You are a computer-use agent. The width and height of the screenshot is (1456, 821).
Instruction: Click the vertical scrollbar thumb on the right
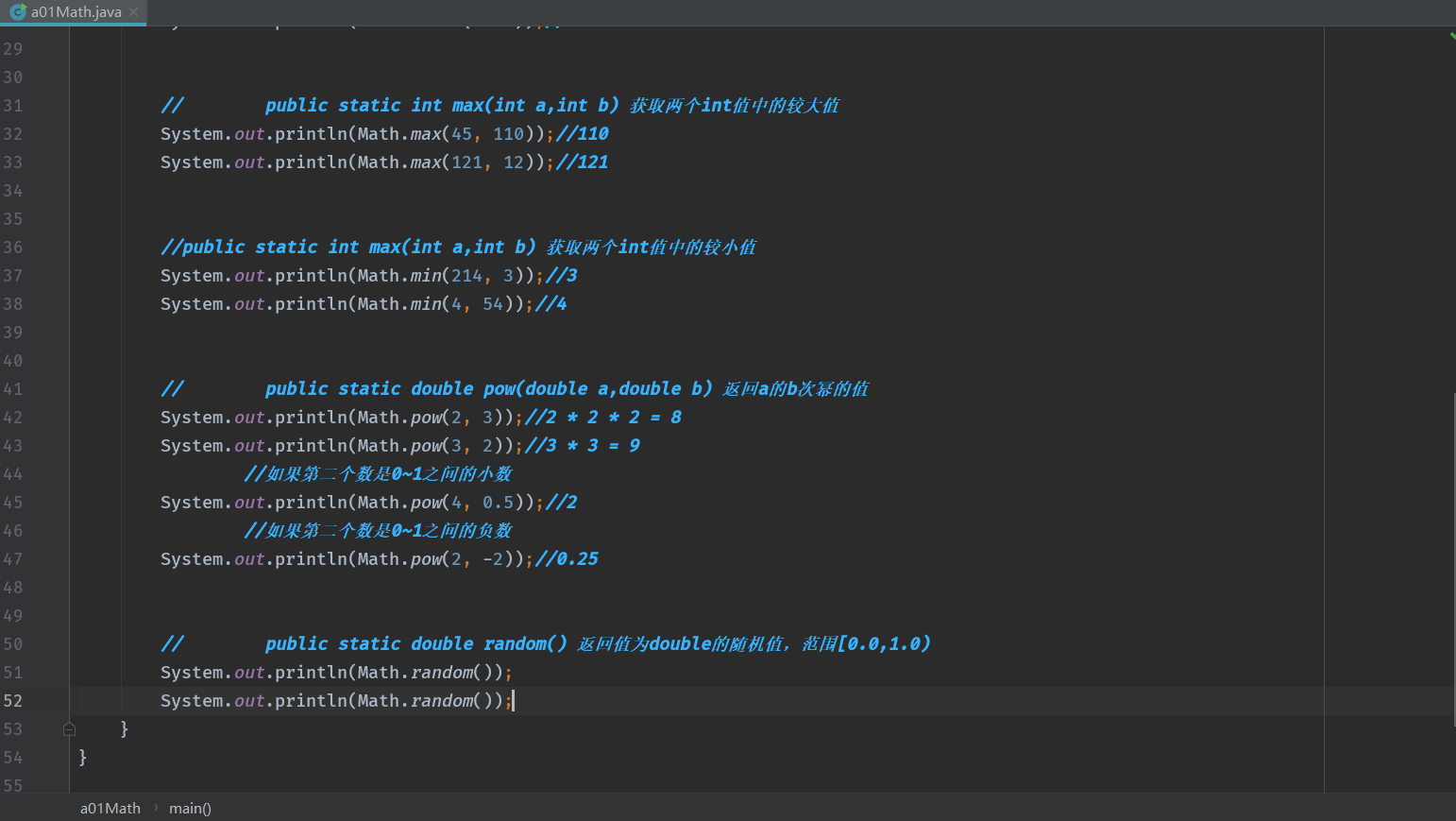1453,557
